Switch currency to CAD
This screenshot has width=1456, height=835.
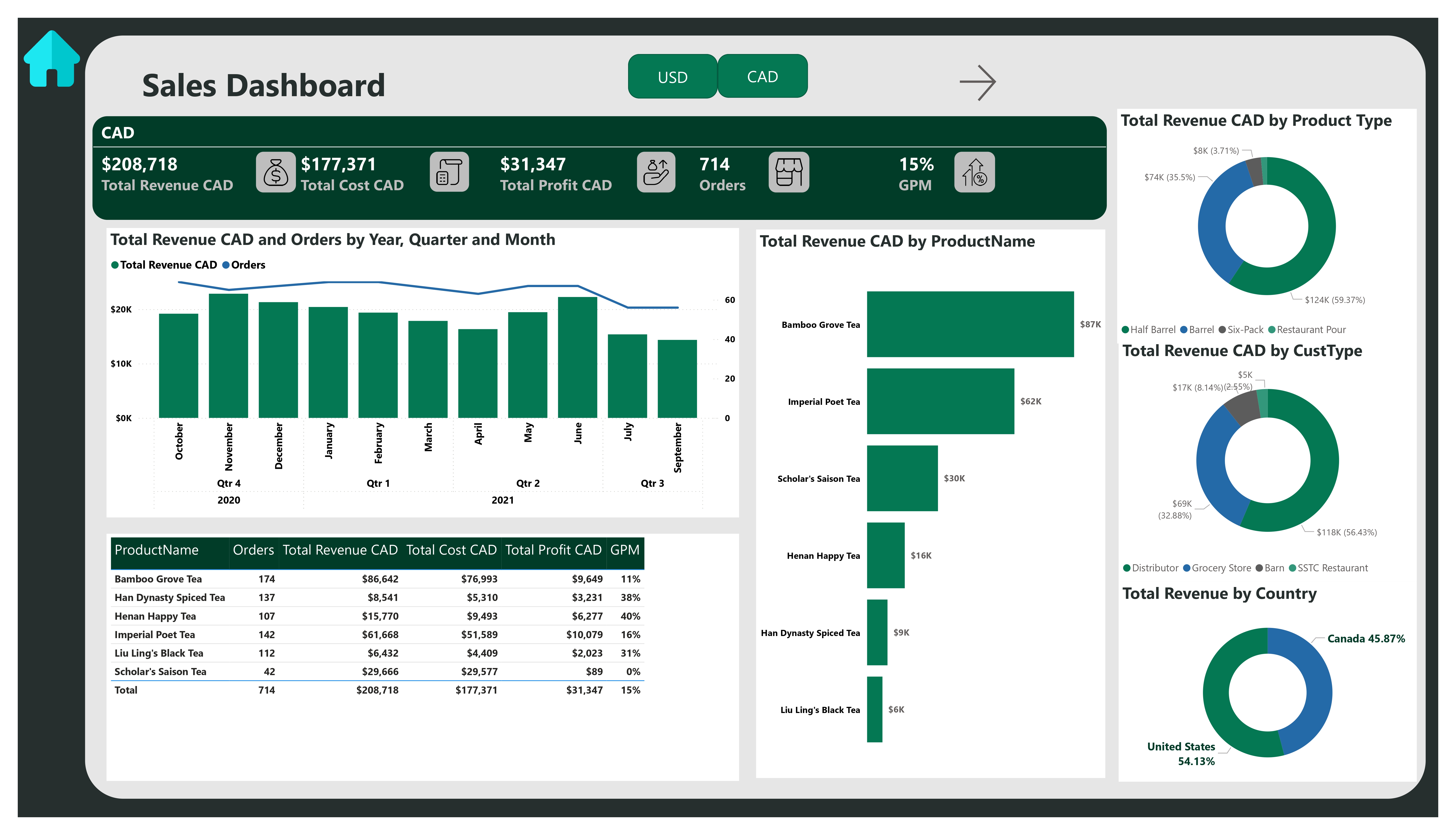click(763, 76)
